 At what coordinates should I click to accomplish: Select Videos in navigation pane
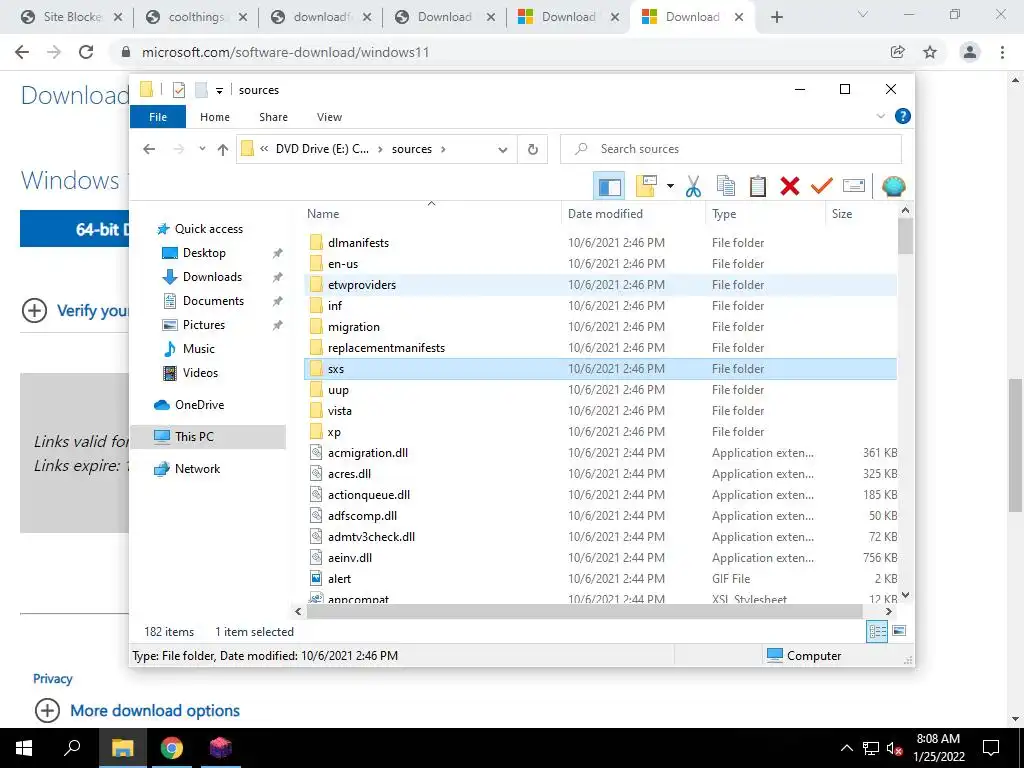coord(200,373)
